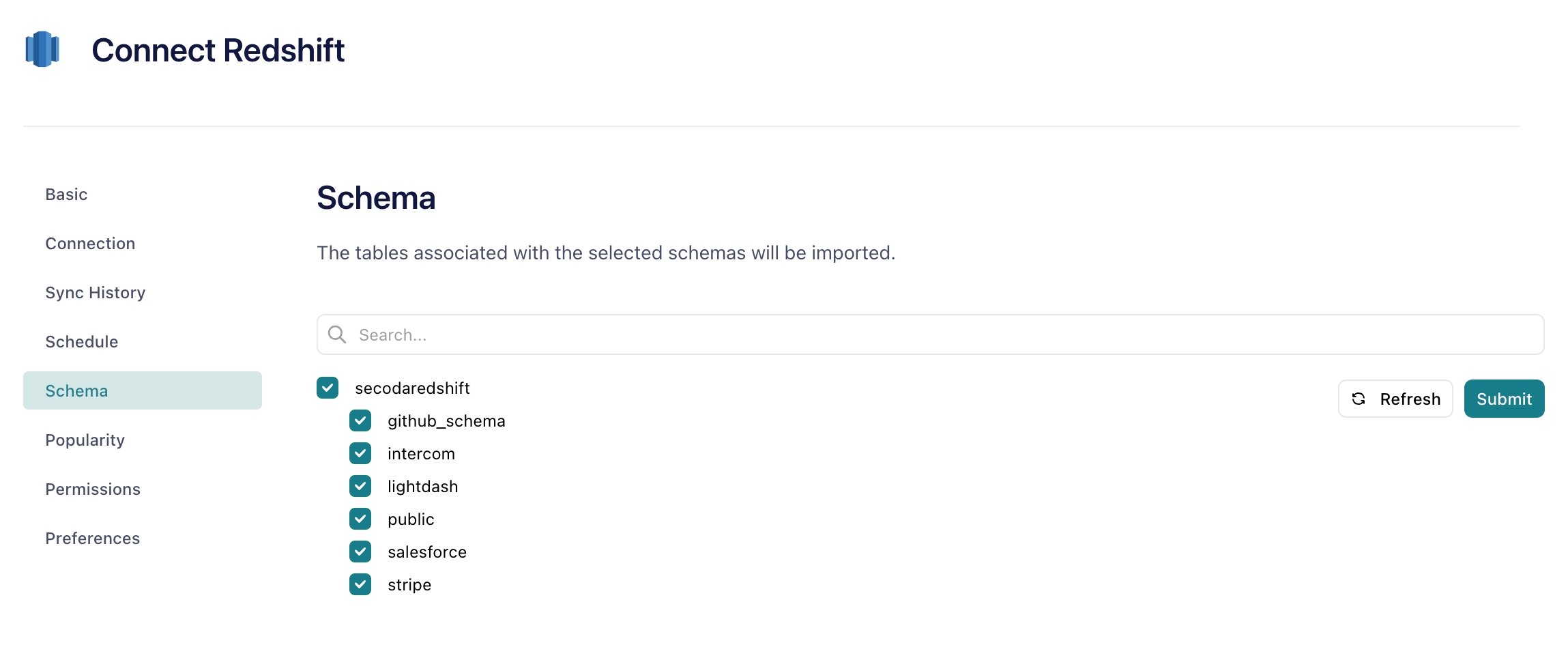Click the Submit button
This screenshot has height=658, width=1568.
(x=1504, y=399)
